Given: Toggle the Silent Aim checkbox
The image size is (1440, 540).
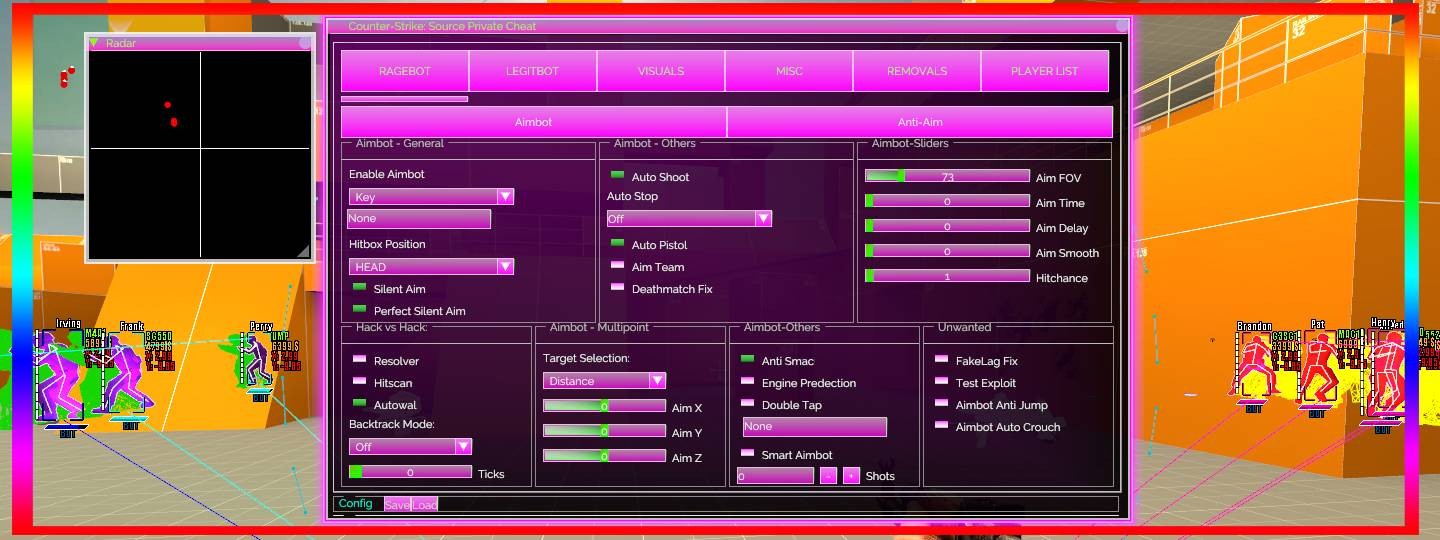Looking at the screenshot, I should point(360,288).
